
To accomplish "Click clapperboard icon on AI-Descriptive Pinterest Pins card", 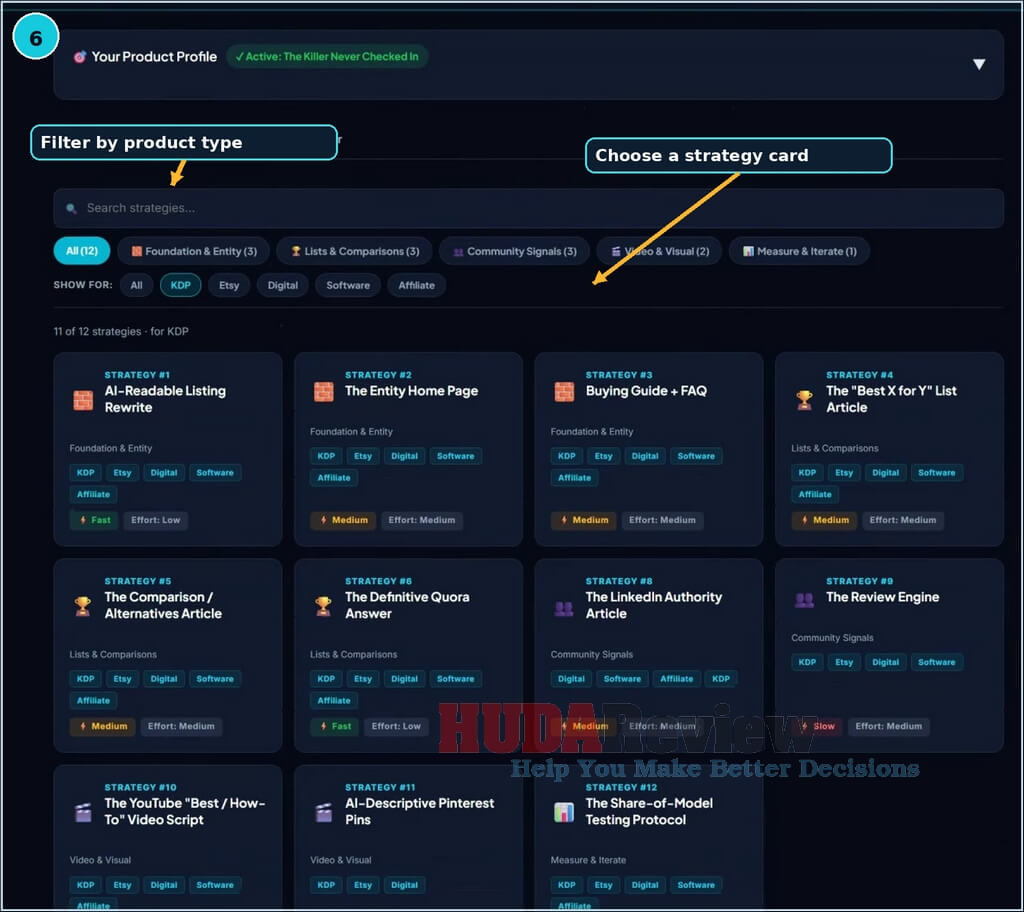I will [323, 812].
